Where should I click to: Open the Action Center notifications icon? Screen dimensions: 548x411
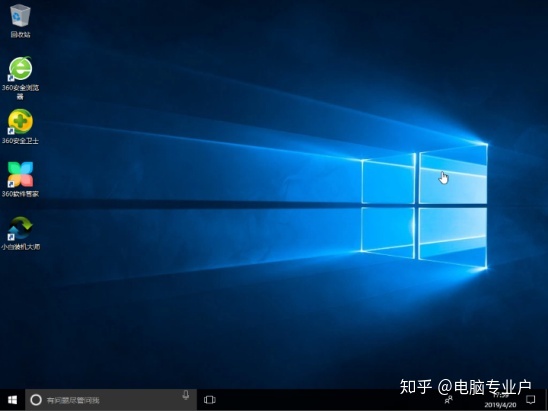pyautogui.click(x=531, y=399)
